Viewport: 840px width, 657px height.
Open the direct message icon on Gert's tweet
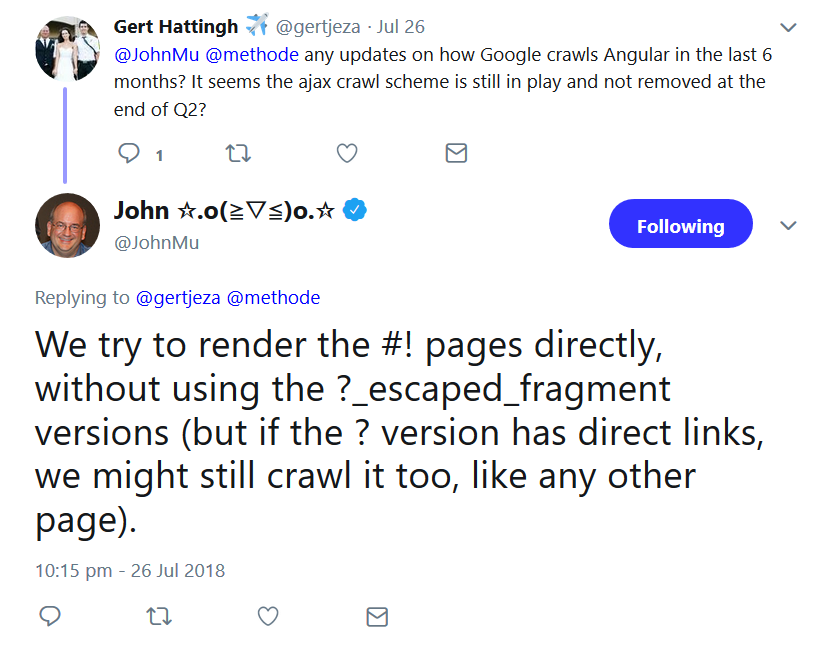click(x=456, y=153)
